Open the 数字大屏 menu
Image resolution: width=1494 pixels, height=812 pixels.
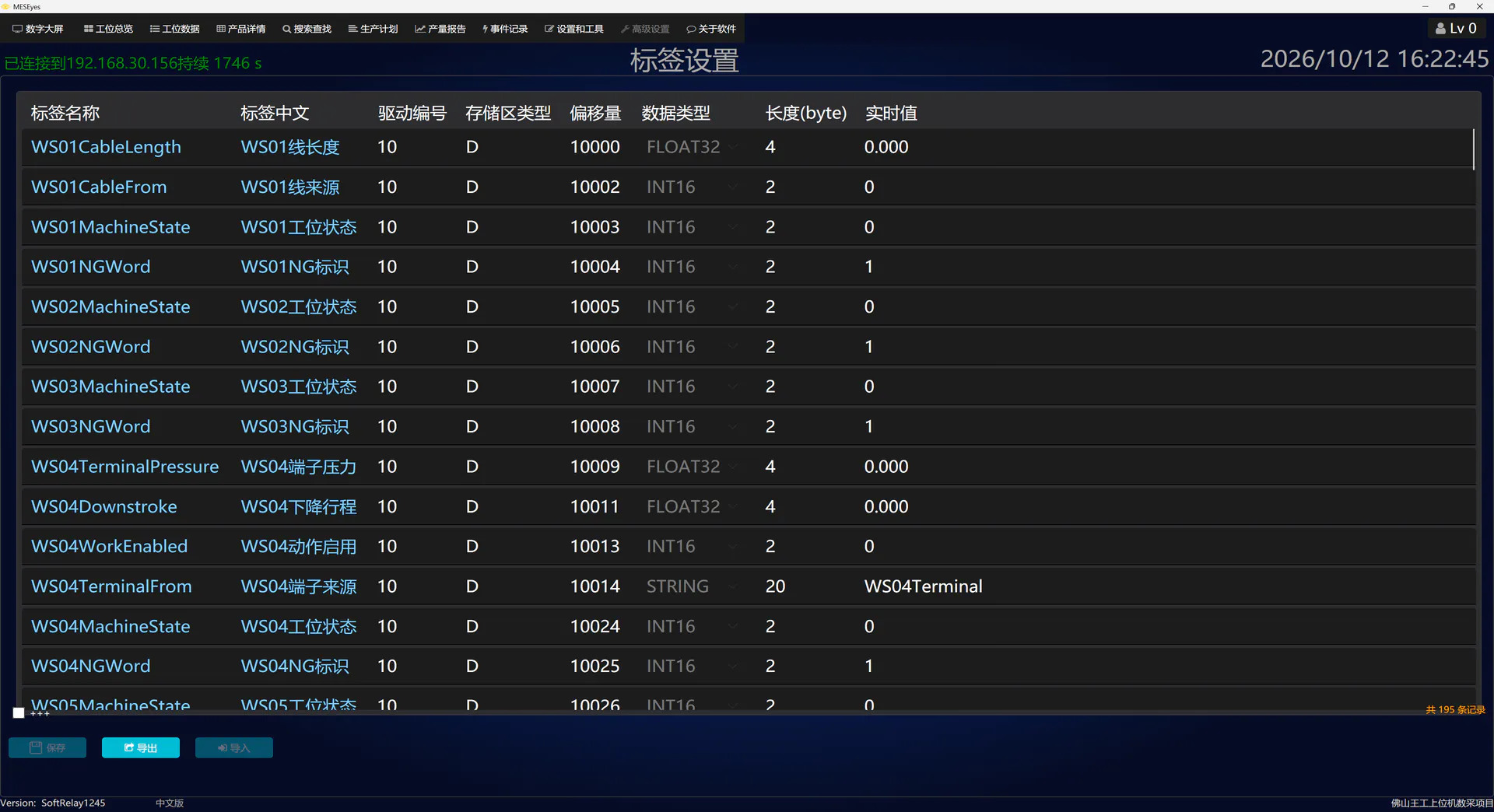pos(38,29)
